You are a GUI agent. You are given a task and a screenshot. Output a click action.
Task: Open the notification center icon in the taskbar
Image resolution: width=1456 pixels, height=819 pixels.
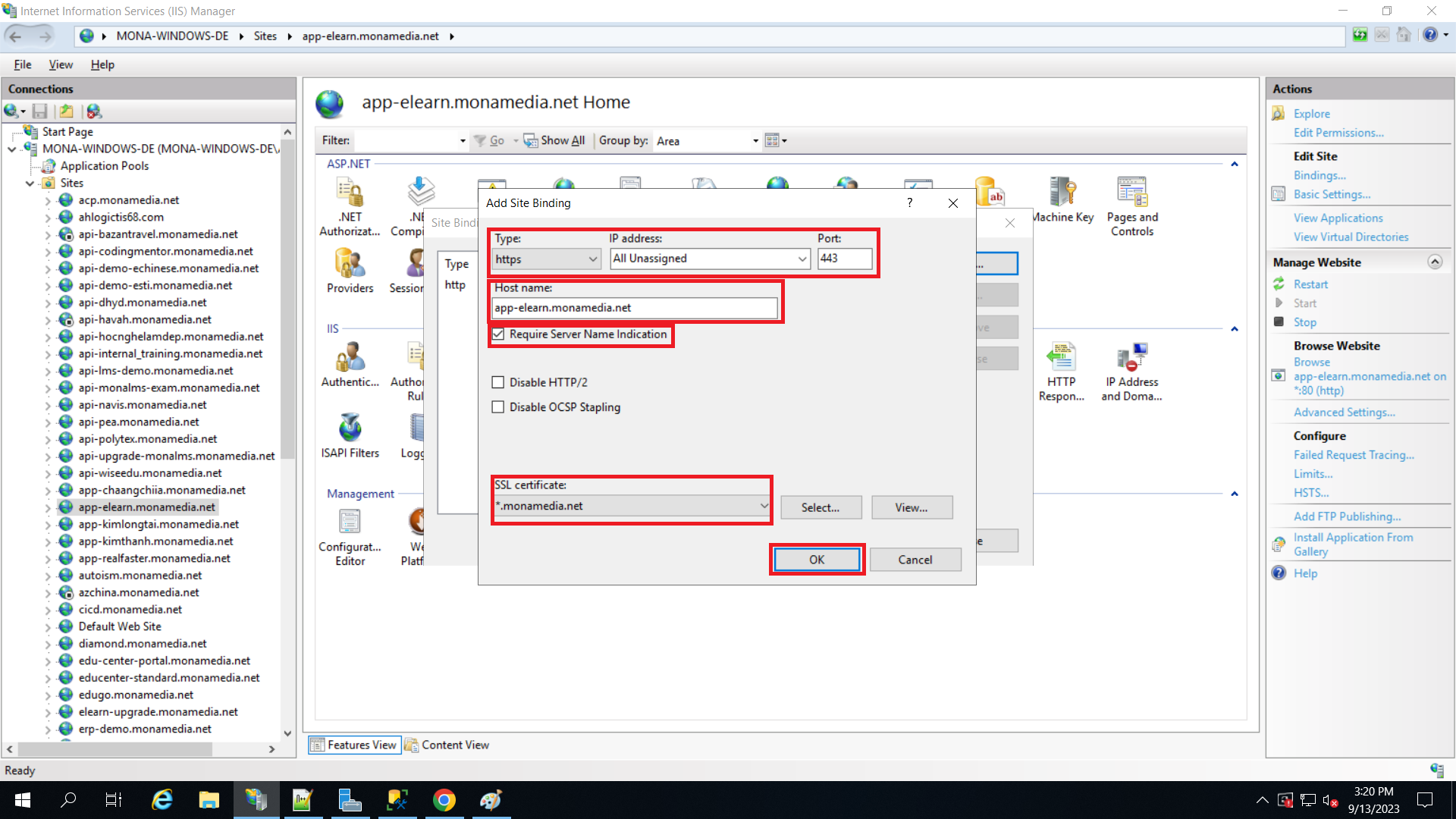tap(1425, 800)
